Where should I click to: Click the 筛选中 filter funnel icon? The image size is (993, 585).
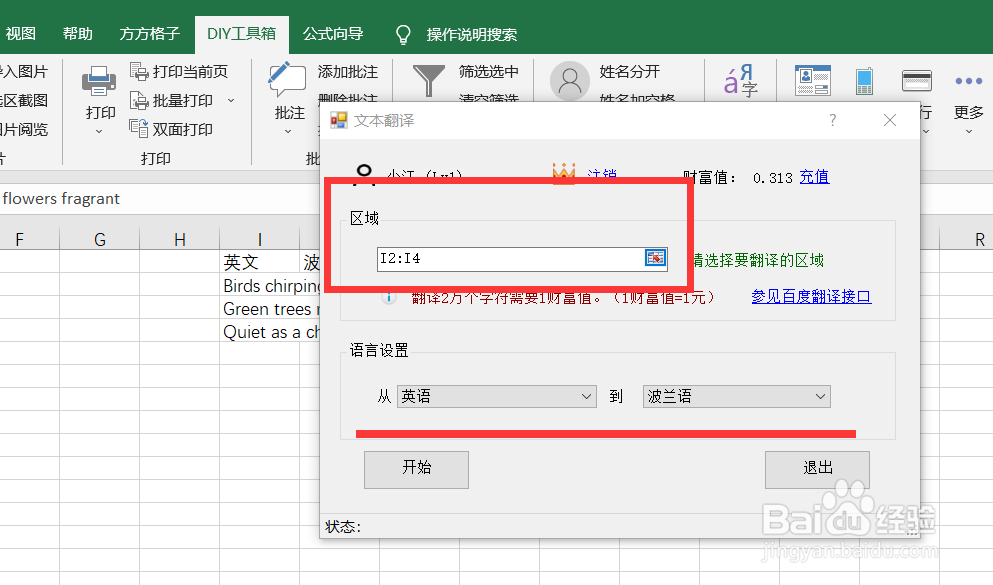tap(428, 78)
